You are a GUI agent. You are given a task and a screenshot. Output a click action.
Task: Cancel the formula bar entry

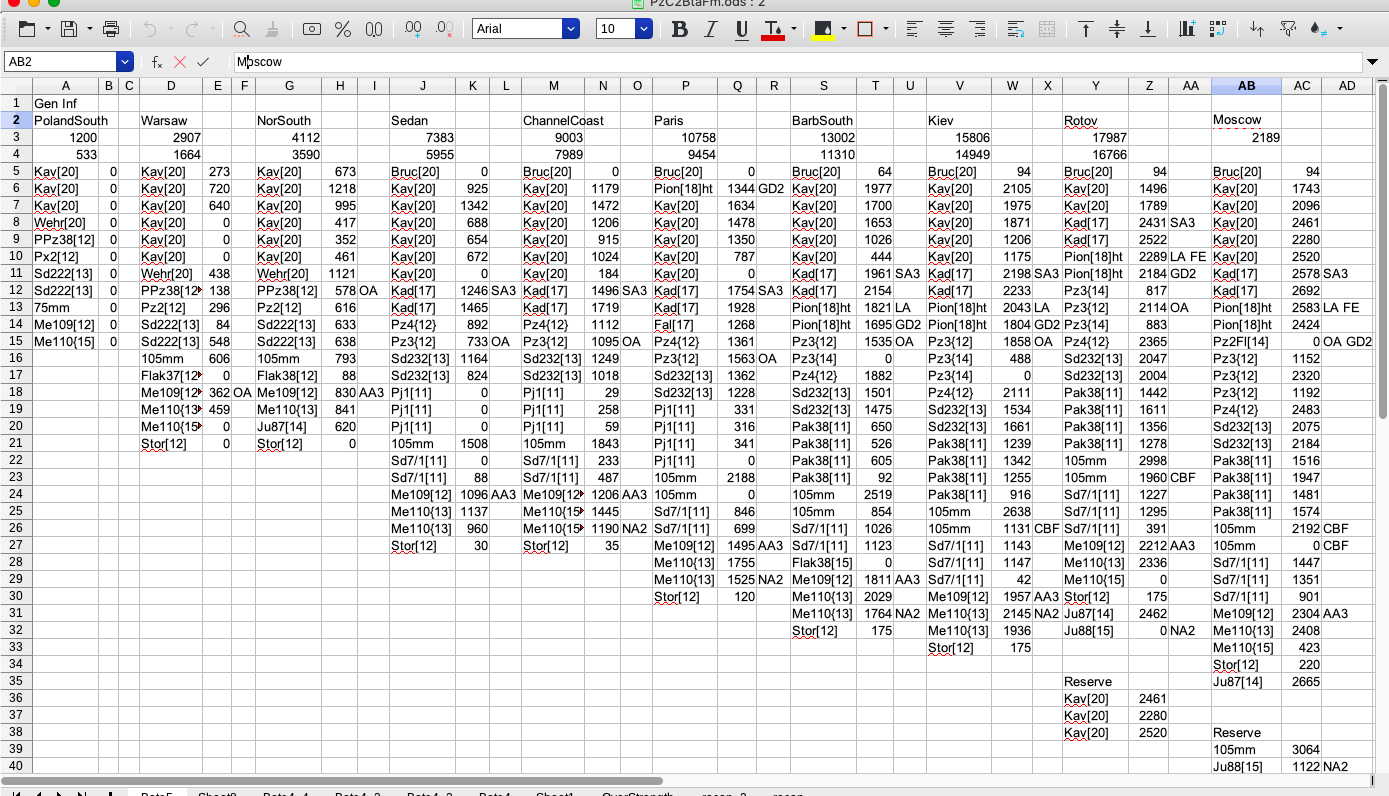(180, 62)
